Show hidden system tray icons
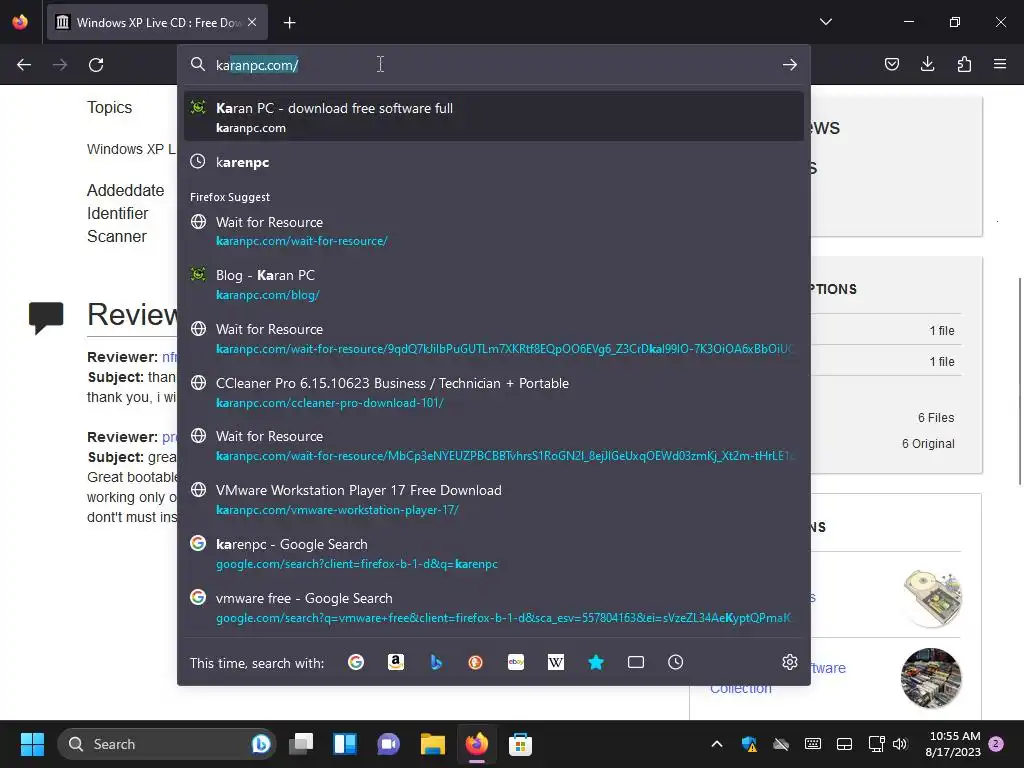This screenshot has height=768, width=1024. tap(716, 744)
